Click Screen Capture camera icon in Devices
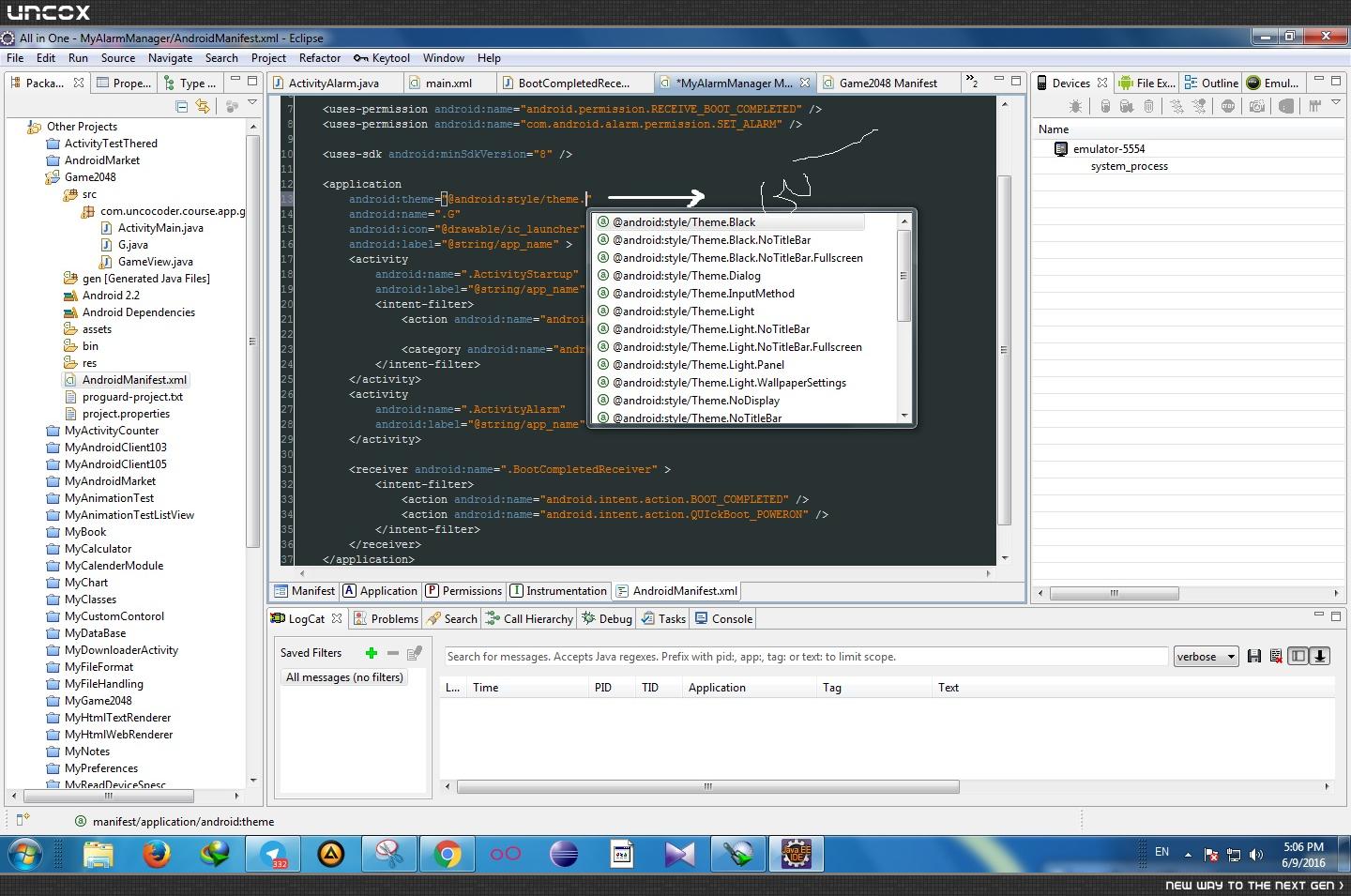Screen dimensions: 1351x896 point(1257,107)
